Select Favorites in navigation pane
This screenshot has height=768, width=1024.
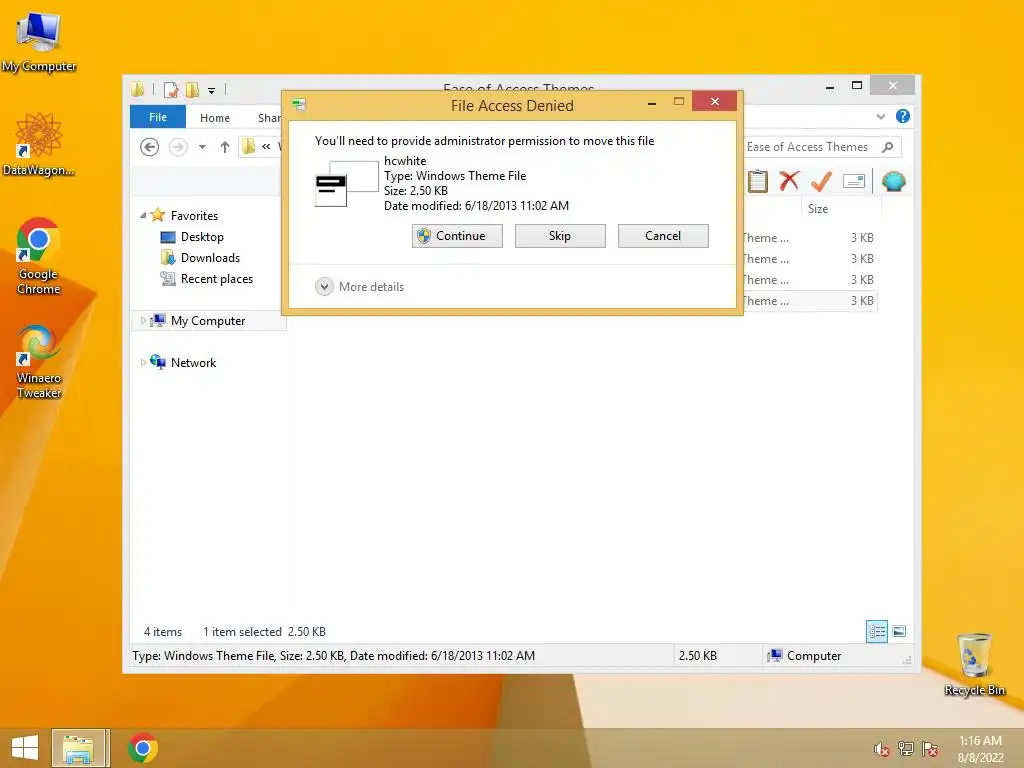click(x=194, y=216)
